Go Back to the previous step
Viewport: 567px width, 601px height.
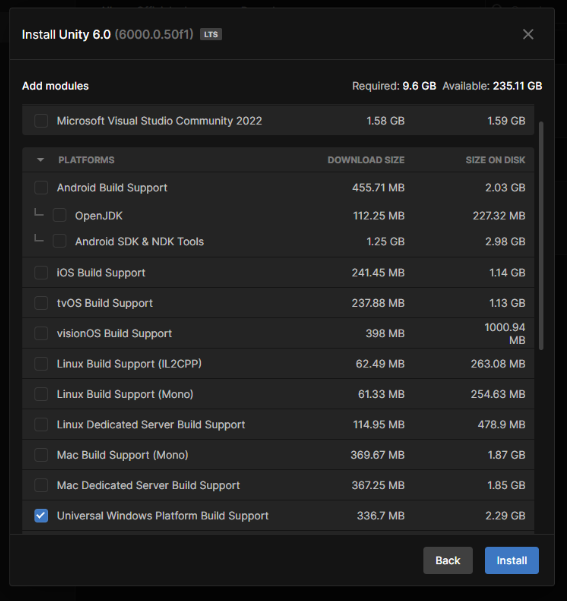[x=448, y=560]
